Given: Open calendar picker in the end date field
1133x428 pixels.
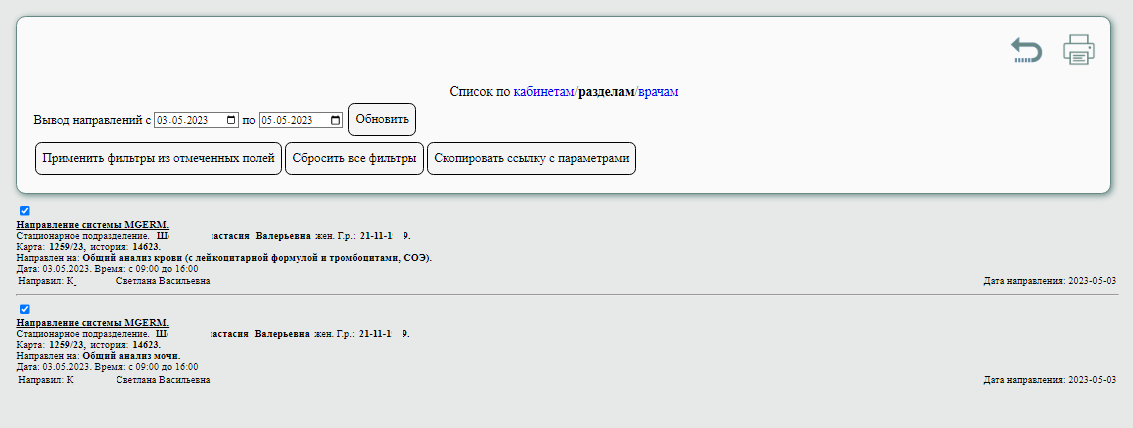Looking at the screenshot, I should tap(335, 120).
